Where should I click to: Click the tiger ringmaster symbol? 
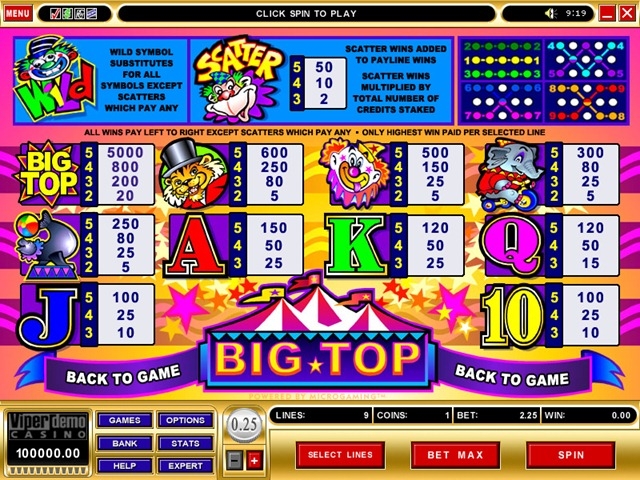pyautogui.click(x=193, y=173)
